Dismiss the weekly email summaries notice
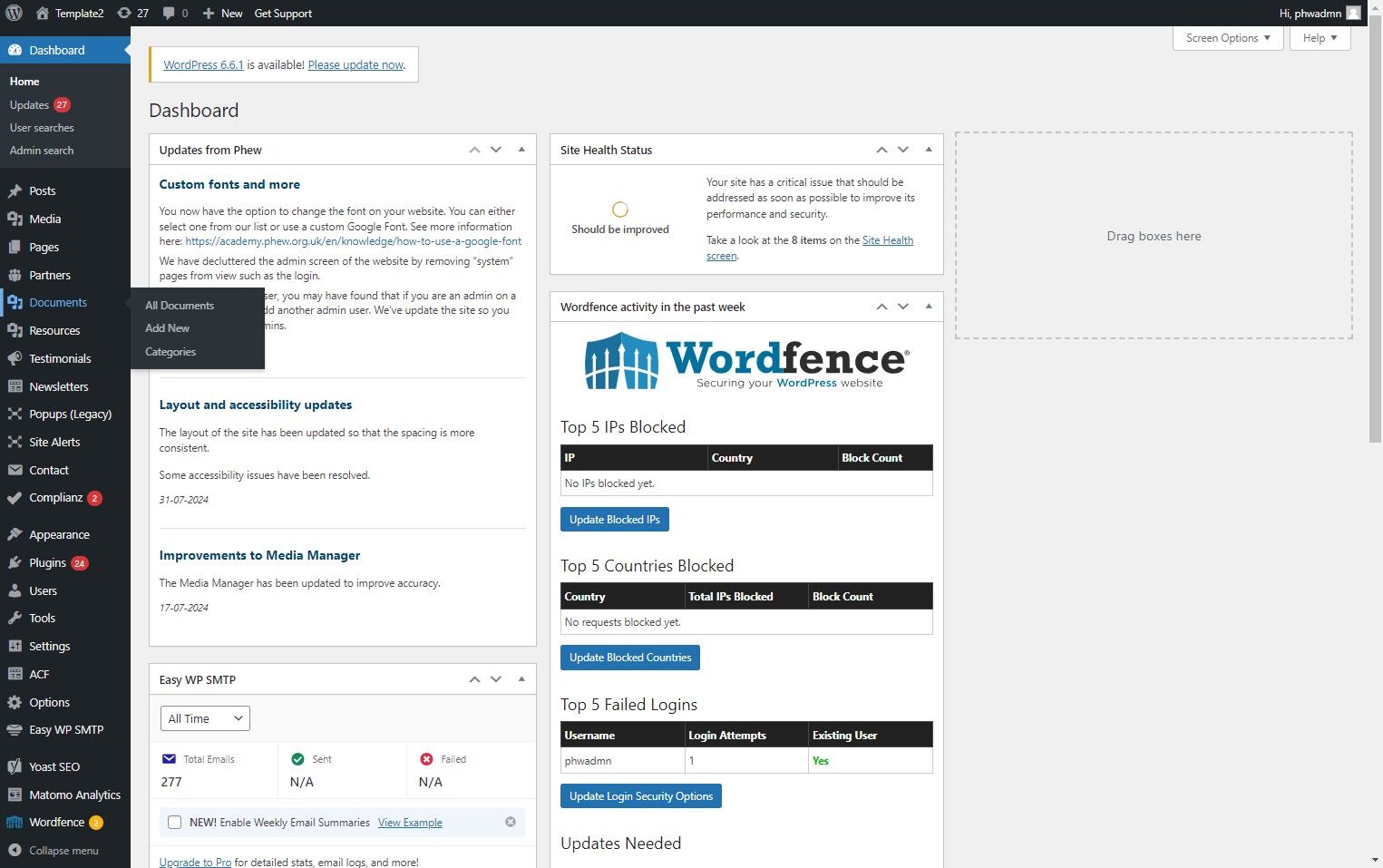This screenshot has height=868, width=1383. click(511, 822)
